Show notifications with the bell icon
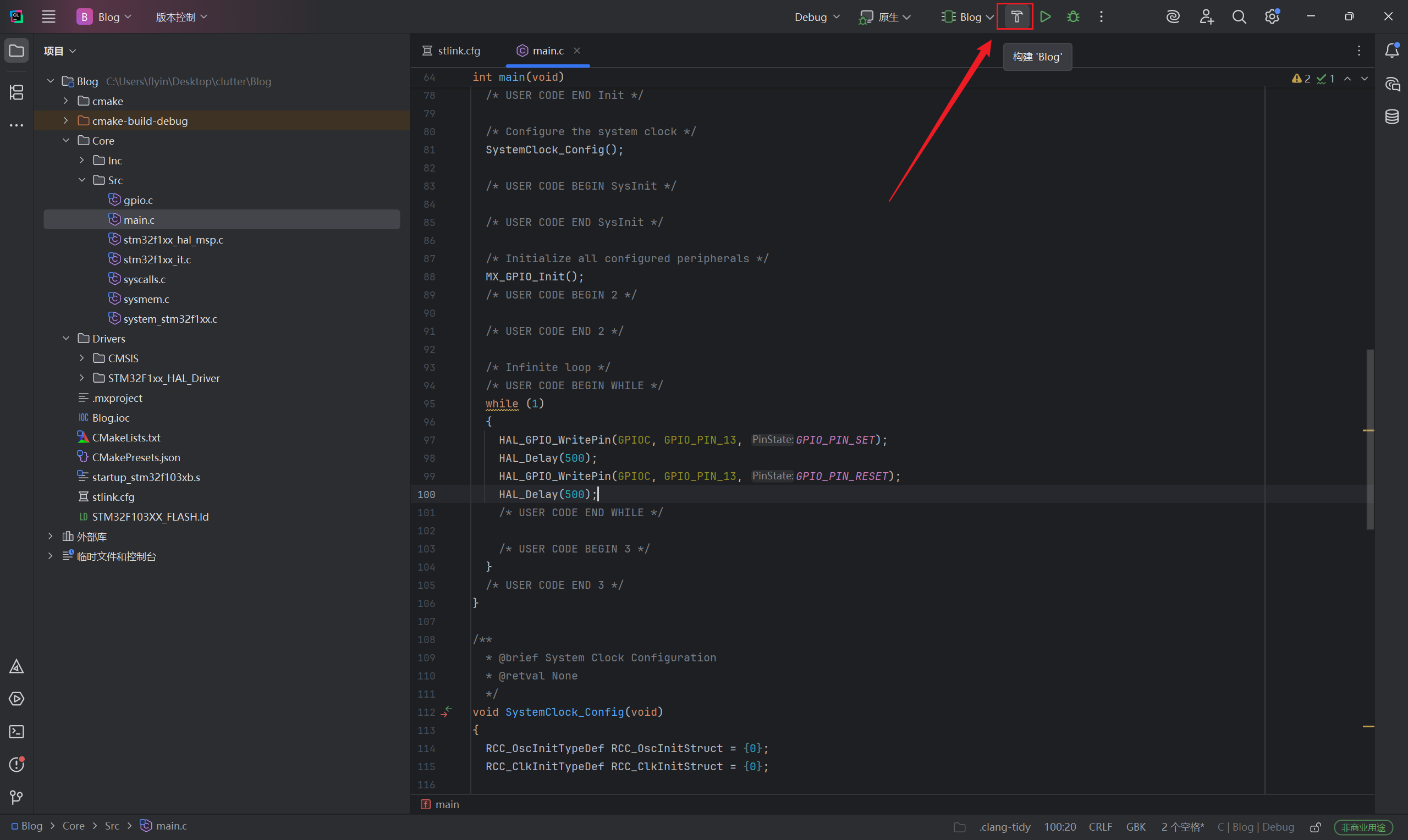This screenshot has width=1408, height=840. tap(1391, 51)
